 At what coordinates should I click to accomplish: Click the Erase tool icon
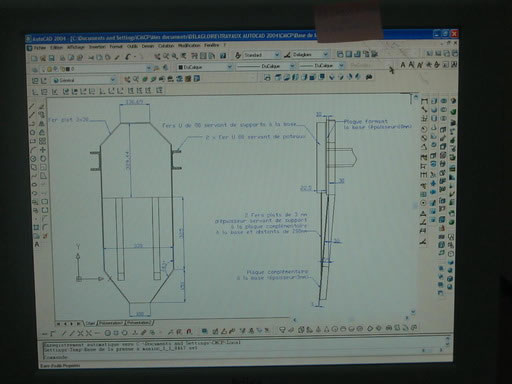(x=42, y=106)
